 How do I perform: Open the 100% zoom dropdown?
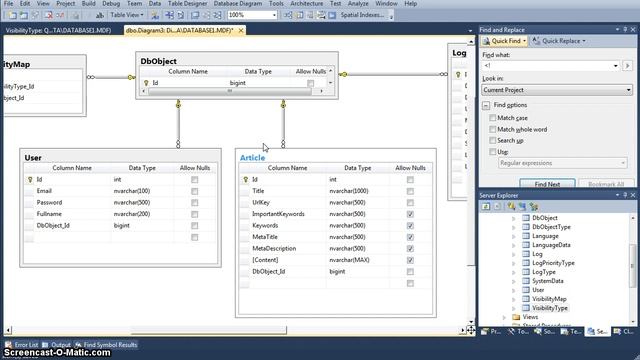tap(274, 15)
